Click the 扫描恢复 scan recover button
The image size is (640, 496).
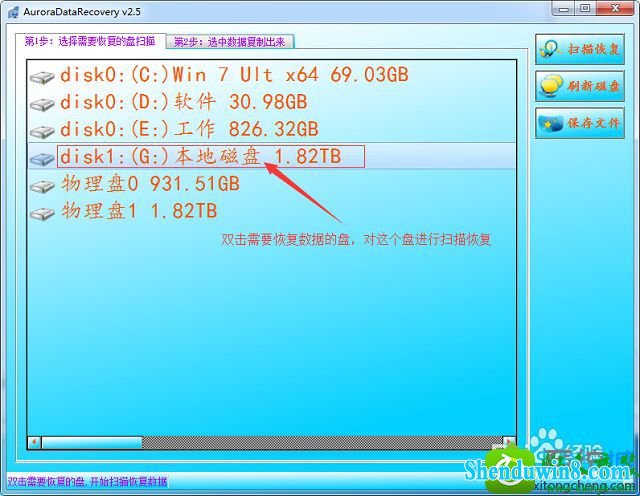(x=580, y=49)
